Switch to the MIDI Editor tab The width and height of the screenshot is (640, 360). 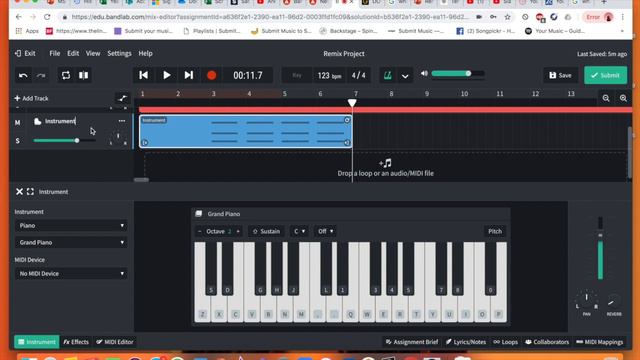115,342
